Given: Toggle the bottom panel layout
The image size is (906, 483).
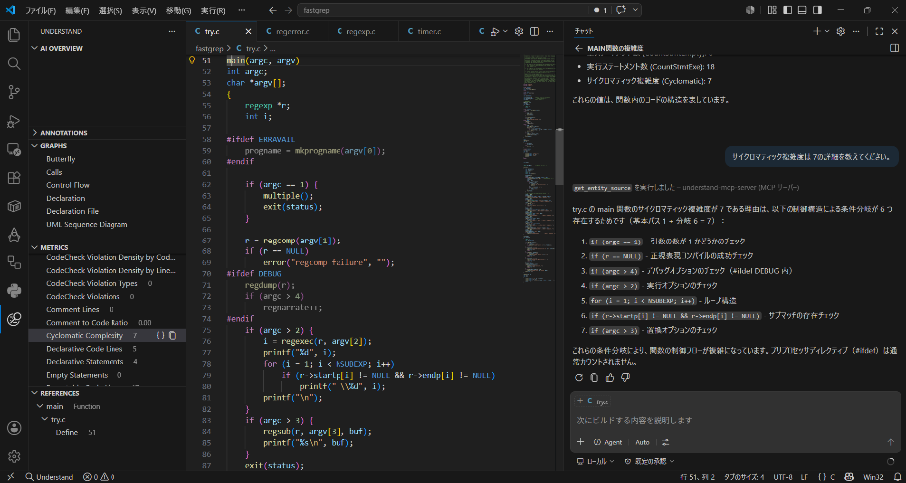Looking at the screenshot, I should click(x=802, y=10).
